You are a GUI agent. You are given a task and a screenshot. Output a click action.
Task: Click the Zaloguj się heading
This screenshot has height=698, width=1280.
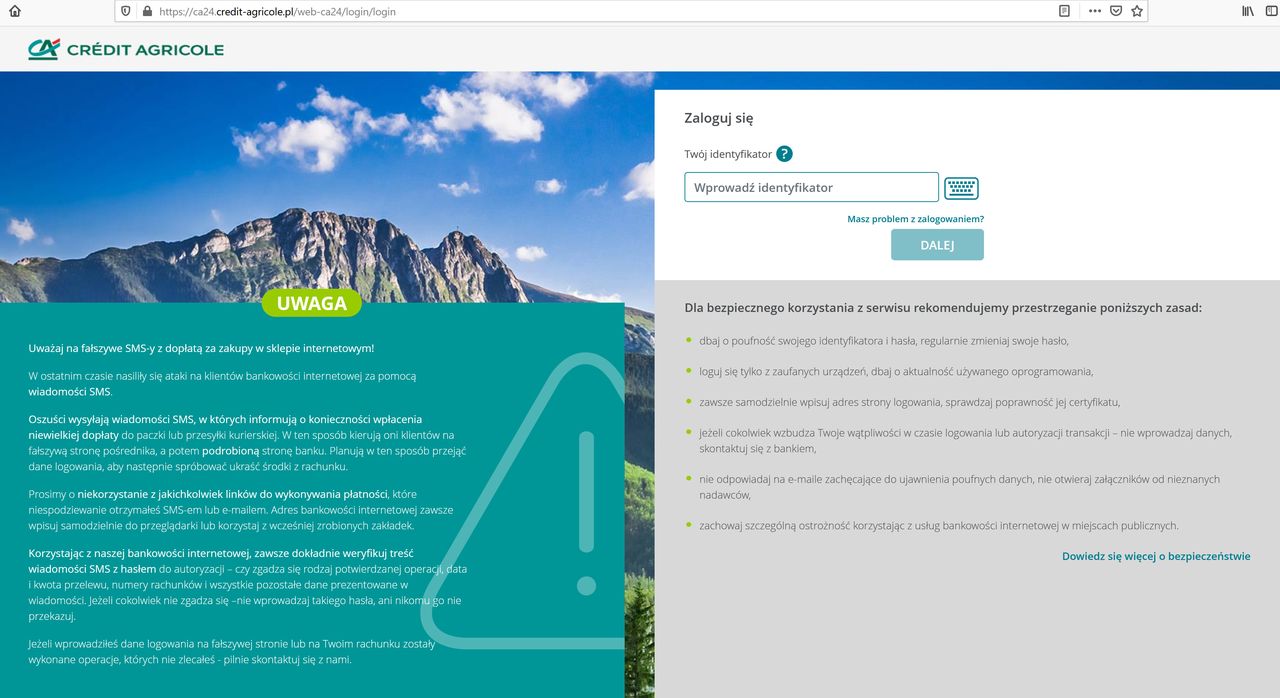click(718, 118)
